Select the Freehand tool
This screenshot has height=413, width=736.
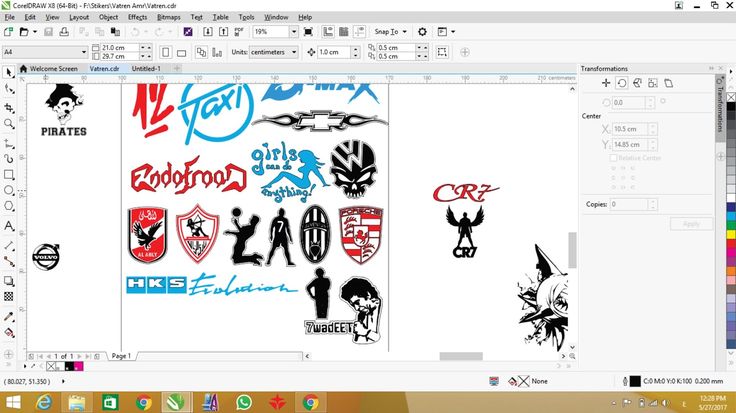(8, 143)
